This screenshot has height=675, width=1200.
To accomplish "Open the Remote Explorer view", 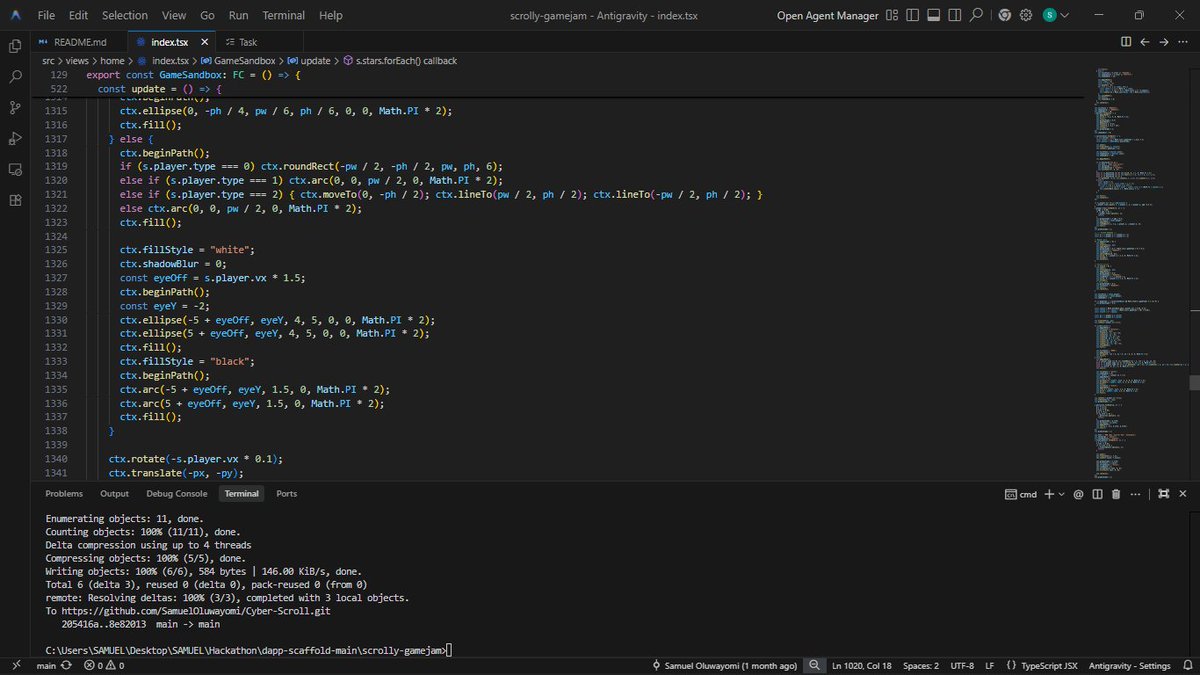I will click(15, 169).
